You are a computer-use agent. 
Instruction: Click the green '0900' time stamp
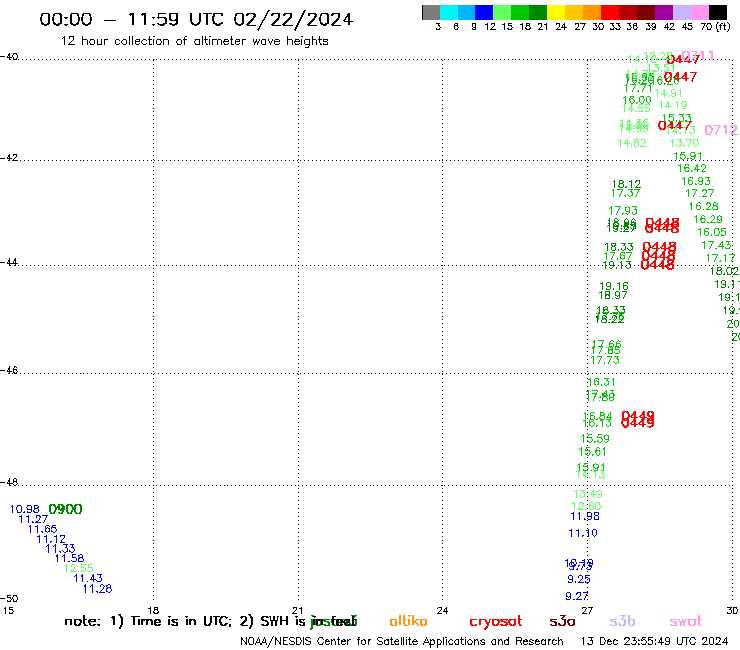(x=65, y=509)
